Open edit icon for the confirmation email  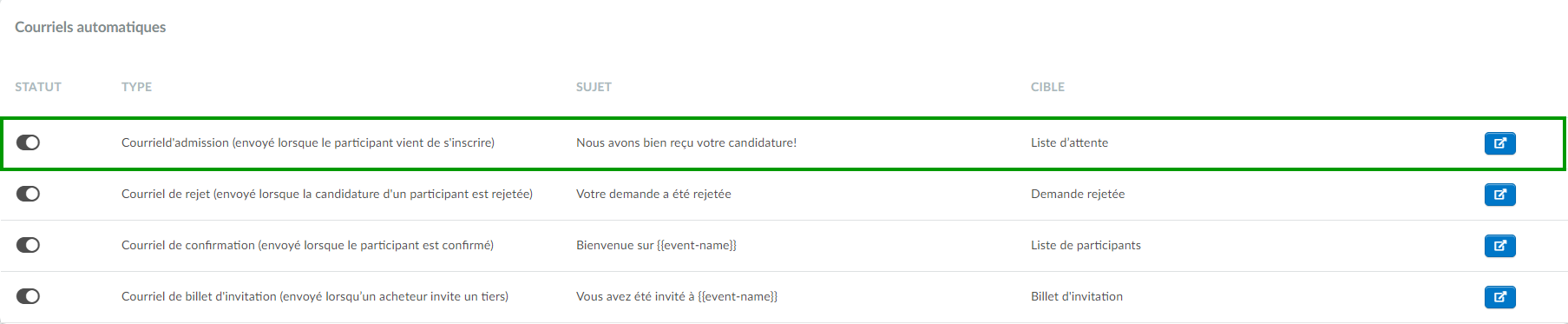point(1499,246)
